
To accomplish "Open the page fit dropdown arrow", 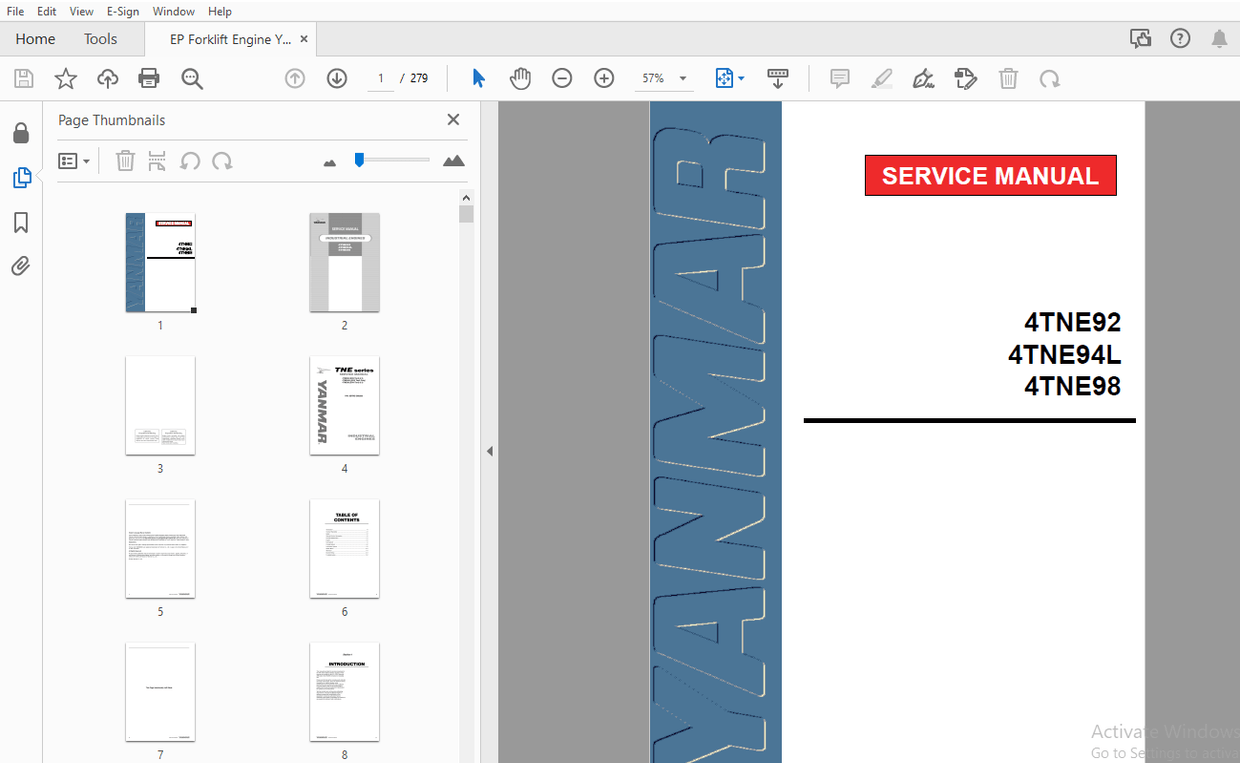I will 741,78.
